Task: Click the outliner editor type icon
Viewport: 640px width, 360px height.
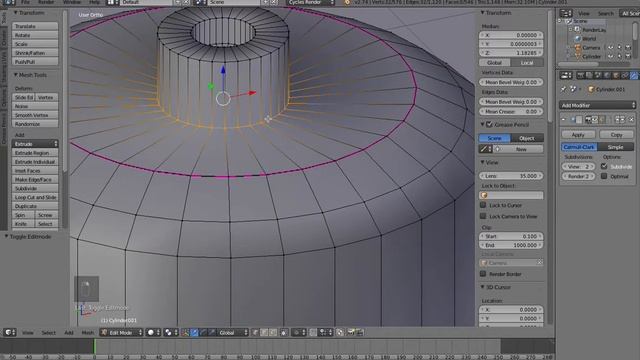Action: pos(565,13)
